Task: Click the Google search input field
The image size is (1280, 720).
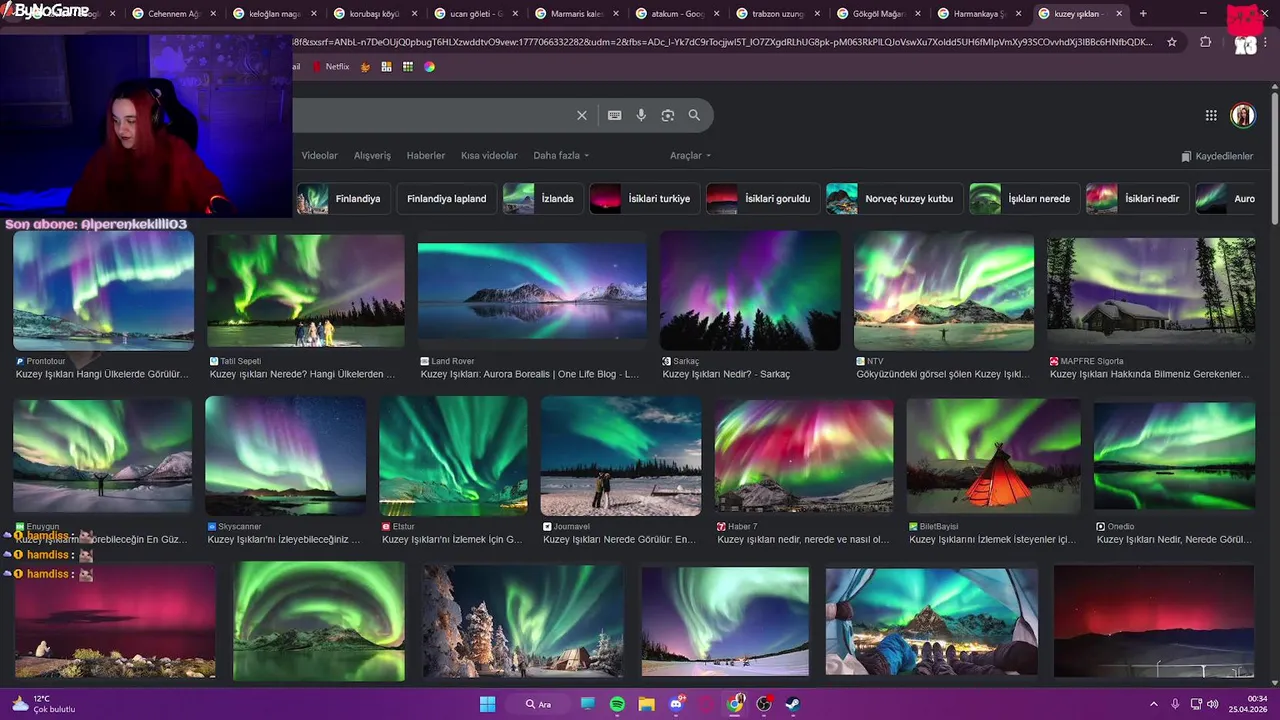Action: [430, 115]
